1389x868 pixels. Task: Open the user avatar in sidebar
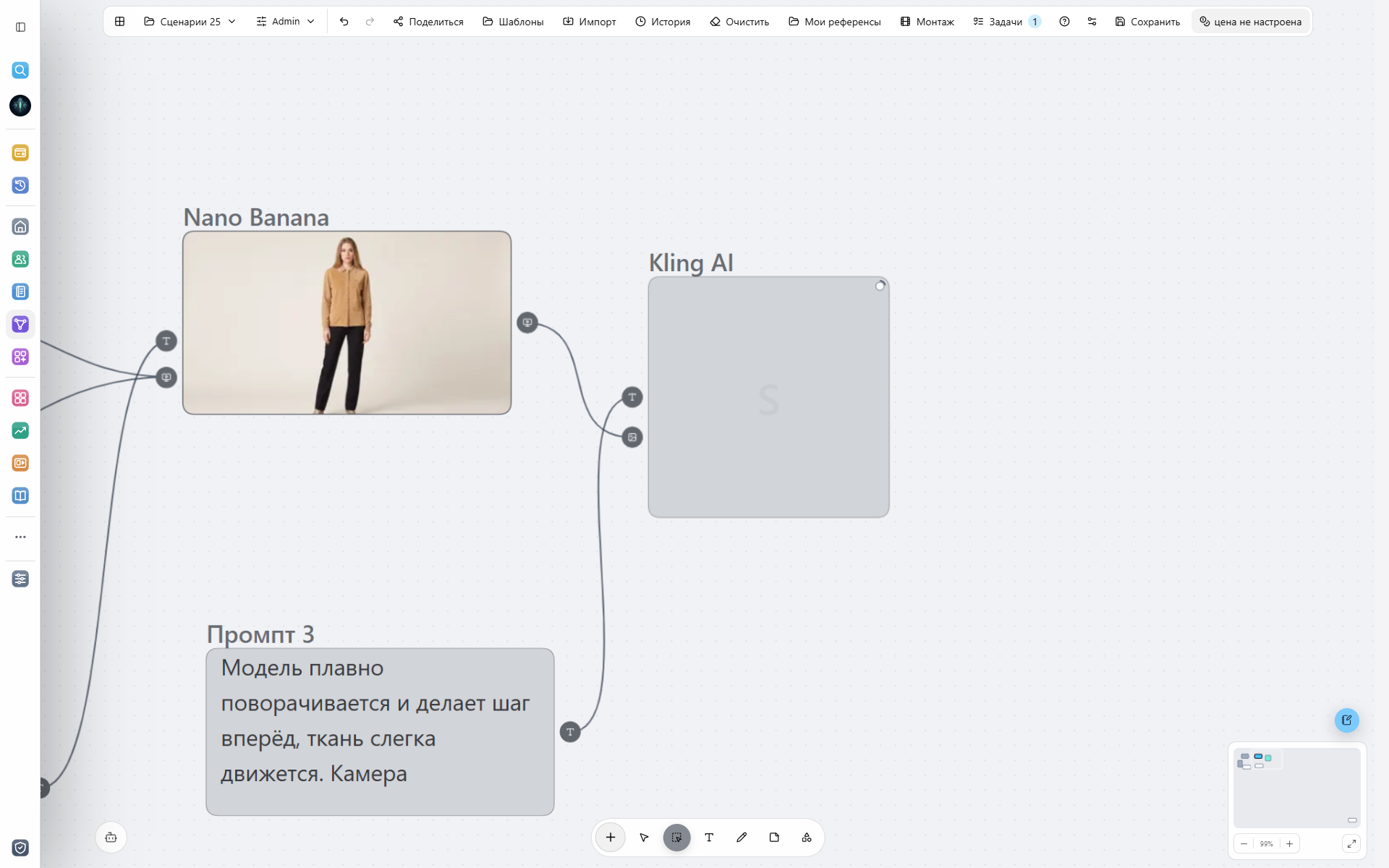coord(20,106)
